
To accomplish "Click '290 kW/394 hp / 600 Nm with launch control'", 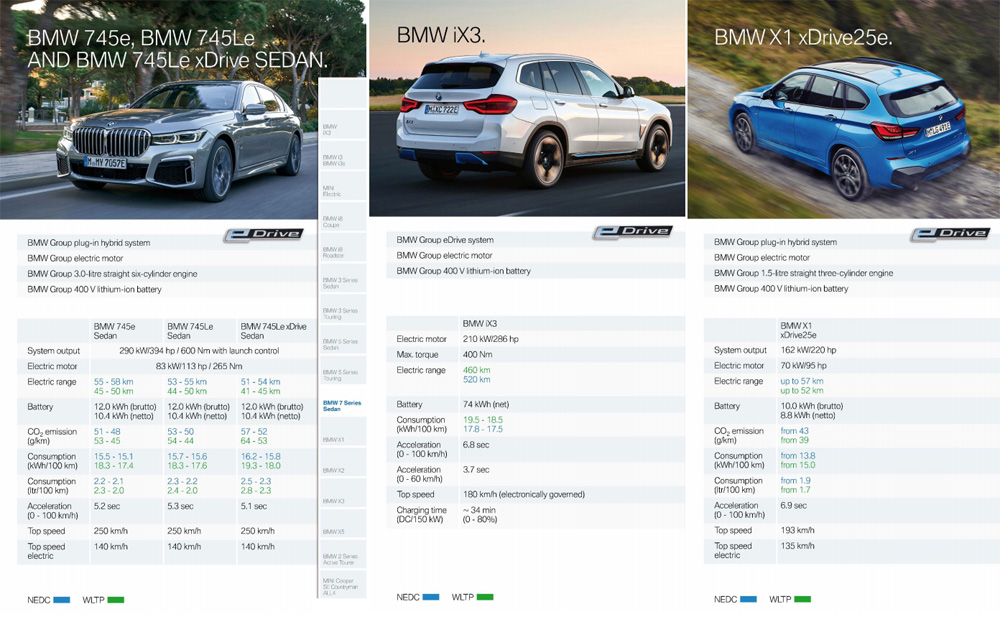I will point(199,351).
